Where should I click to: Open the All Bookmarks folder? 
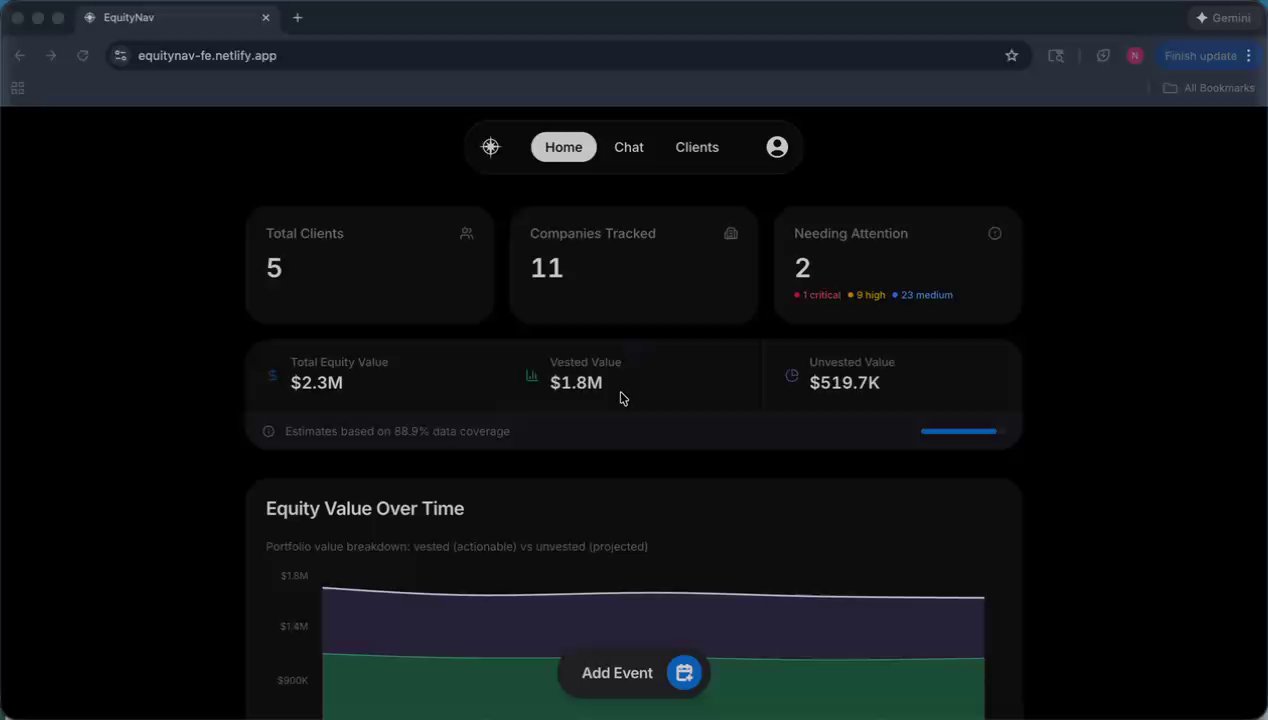(1208, 88)
